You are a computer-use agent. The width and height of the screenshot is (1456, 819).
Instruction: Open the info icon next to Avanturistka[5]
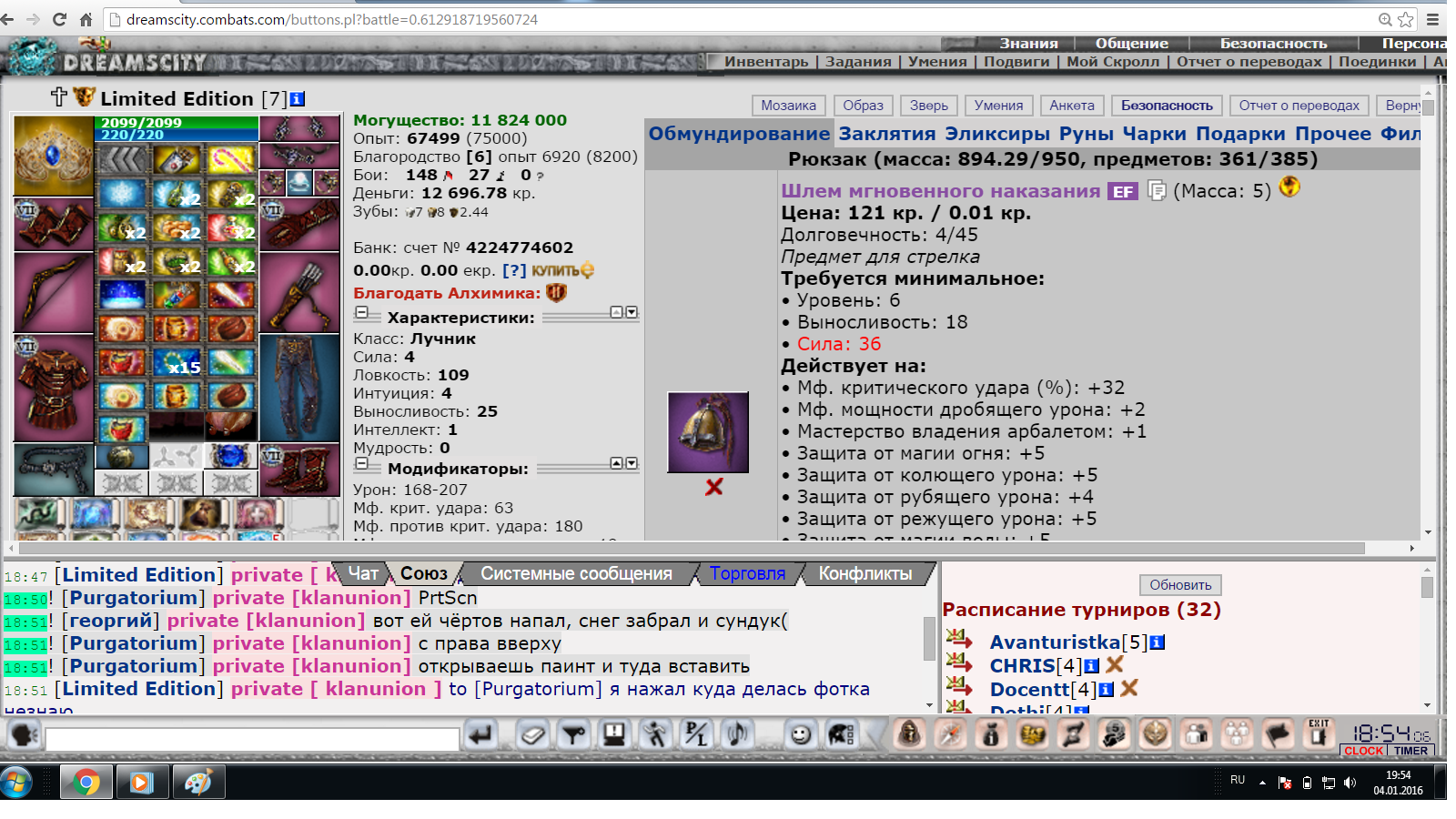click(x=1157, y=642)
